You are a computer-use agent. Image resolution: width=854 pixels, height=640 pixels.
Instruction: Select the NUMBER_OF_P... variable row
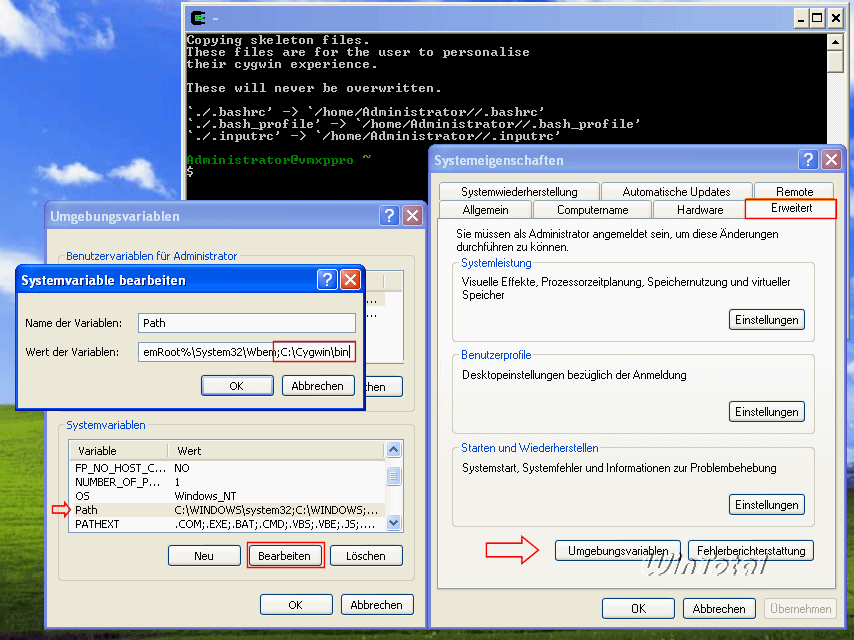tap(228, 482)
